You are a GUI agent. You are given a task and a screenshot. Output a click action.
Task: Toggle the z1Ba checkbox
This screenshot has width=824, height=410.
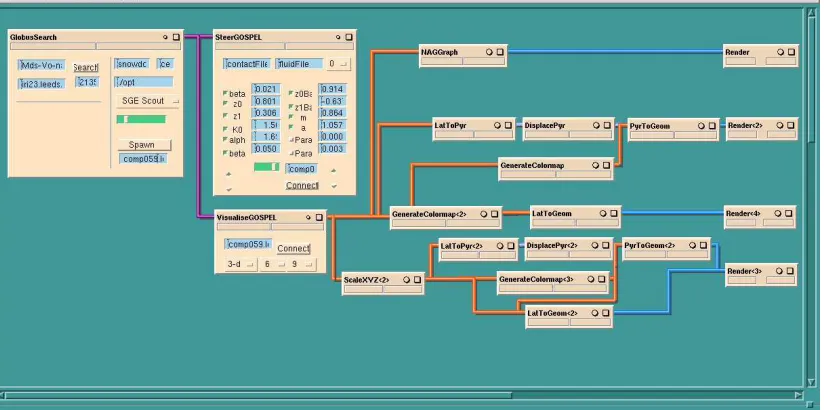click(291, 107)
